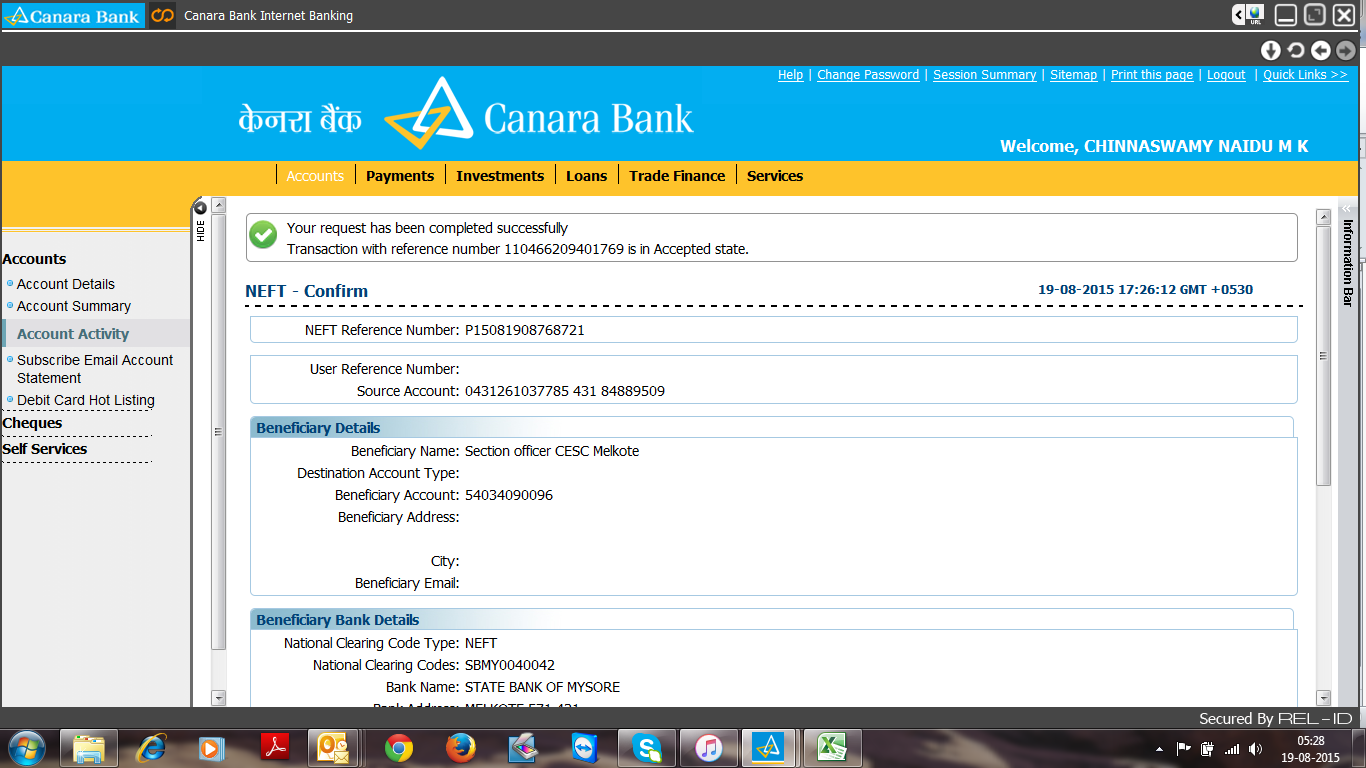
Task: Click the Canara Bank triangle logo
Action: [428, 113]
